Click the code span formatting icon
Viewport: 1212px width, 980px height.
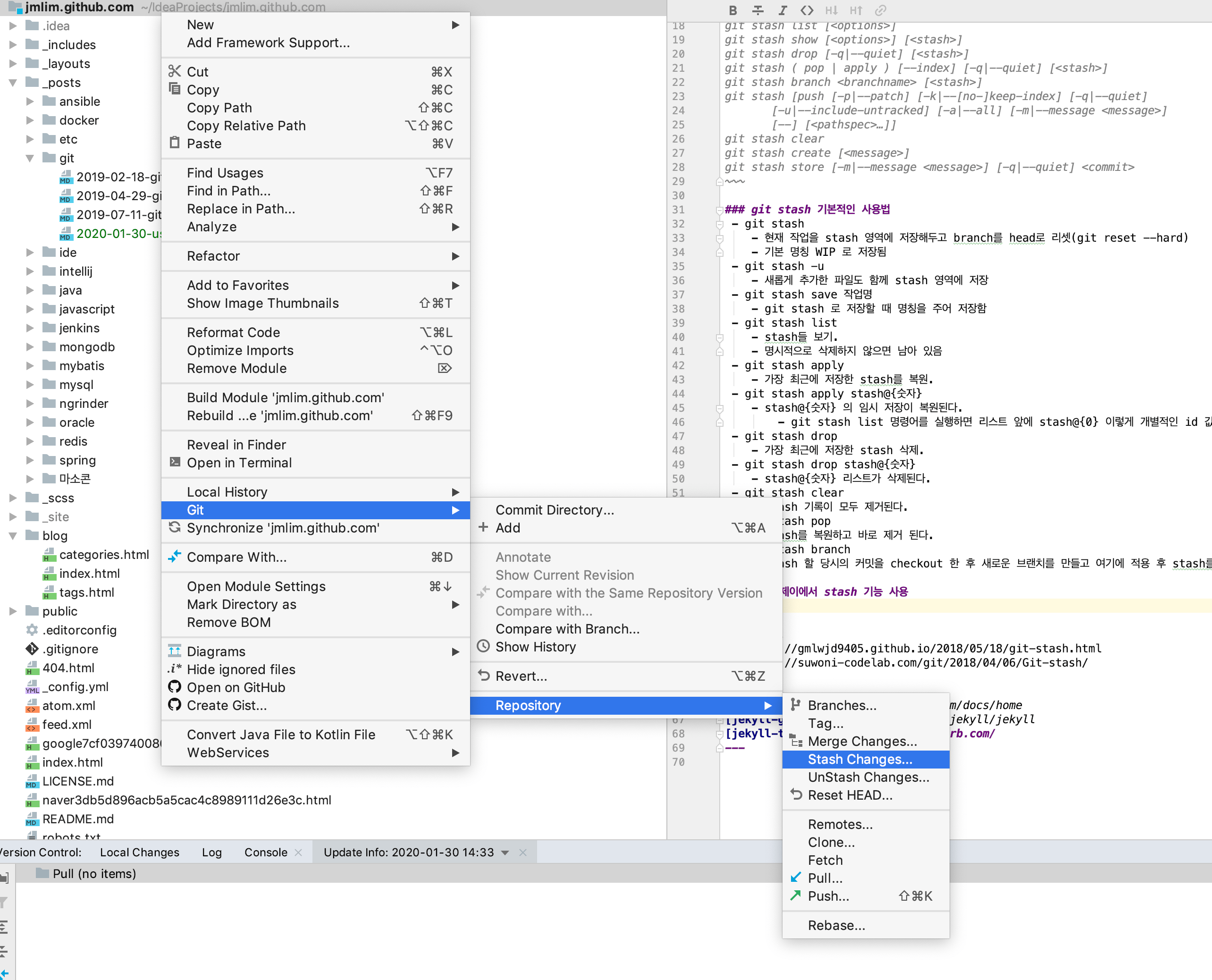[807, 10]
